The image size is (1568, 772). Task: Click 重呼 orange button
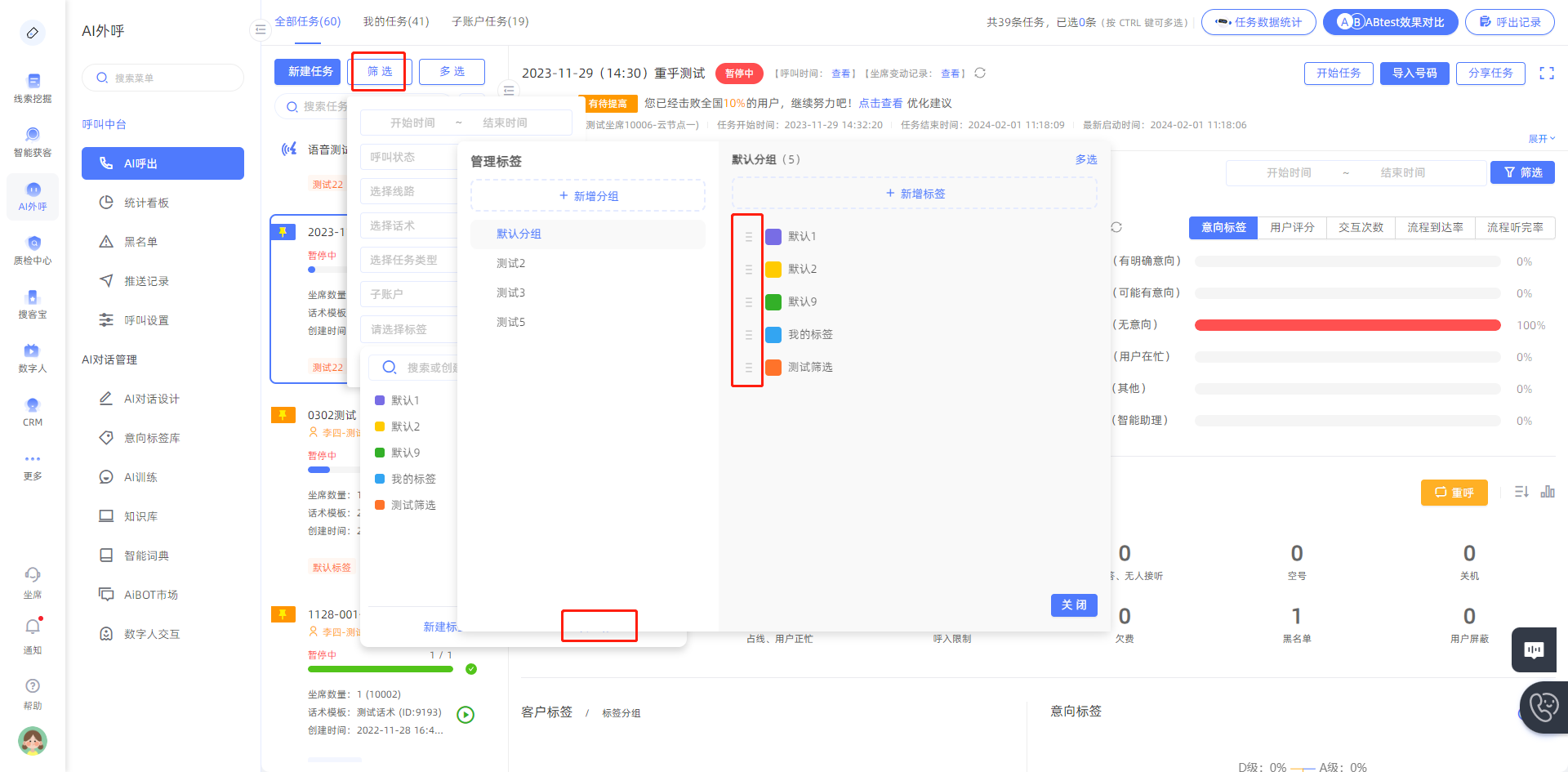(1454, 493)
